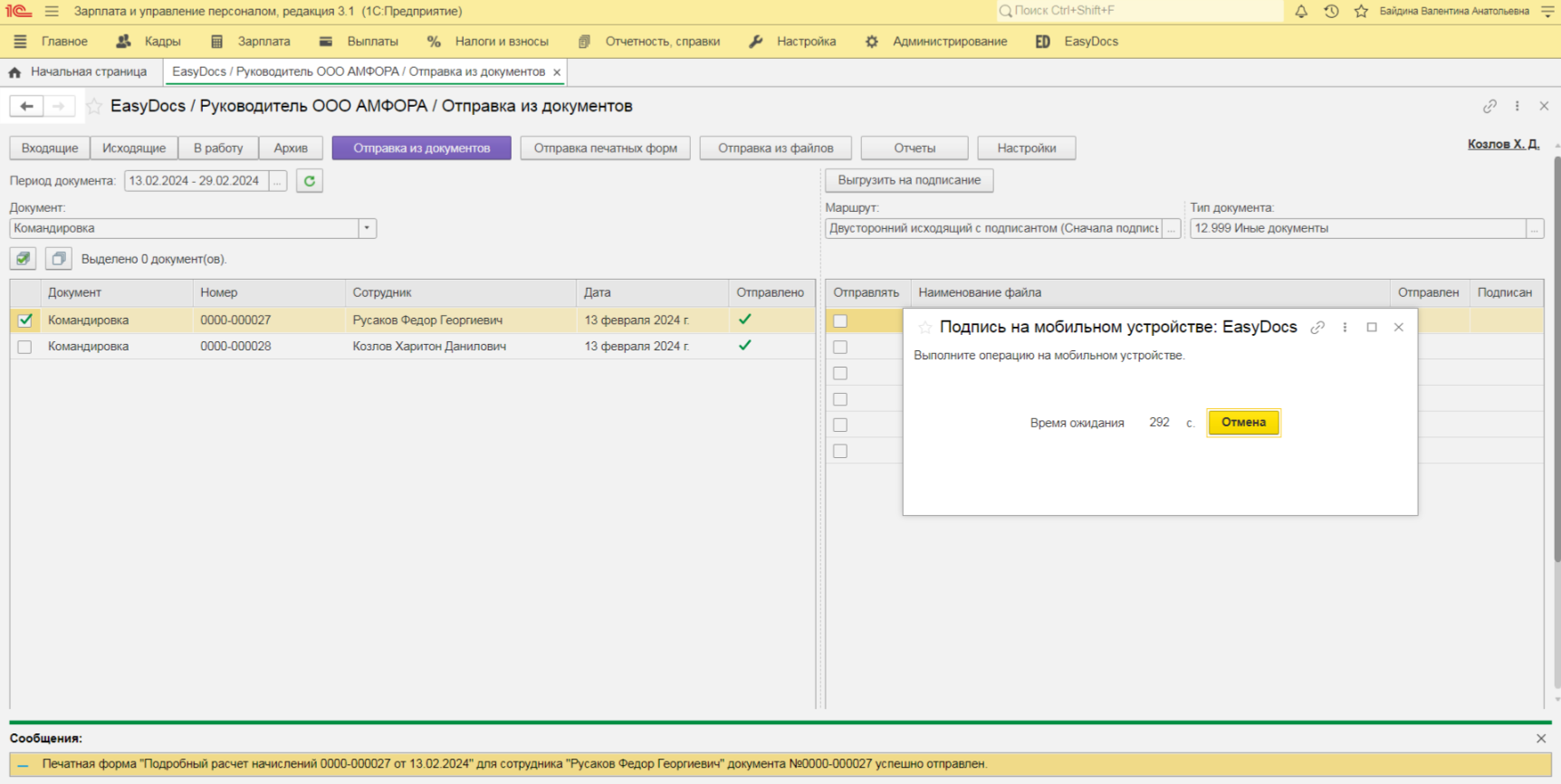Open the history clock icon
Image resolution: width=1561 pixels, height=784 pixels.
pyautogui.click(x=1331, y=11)
